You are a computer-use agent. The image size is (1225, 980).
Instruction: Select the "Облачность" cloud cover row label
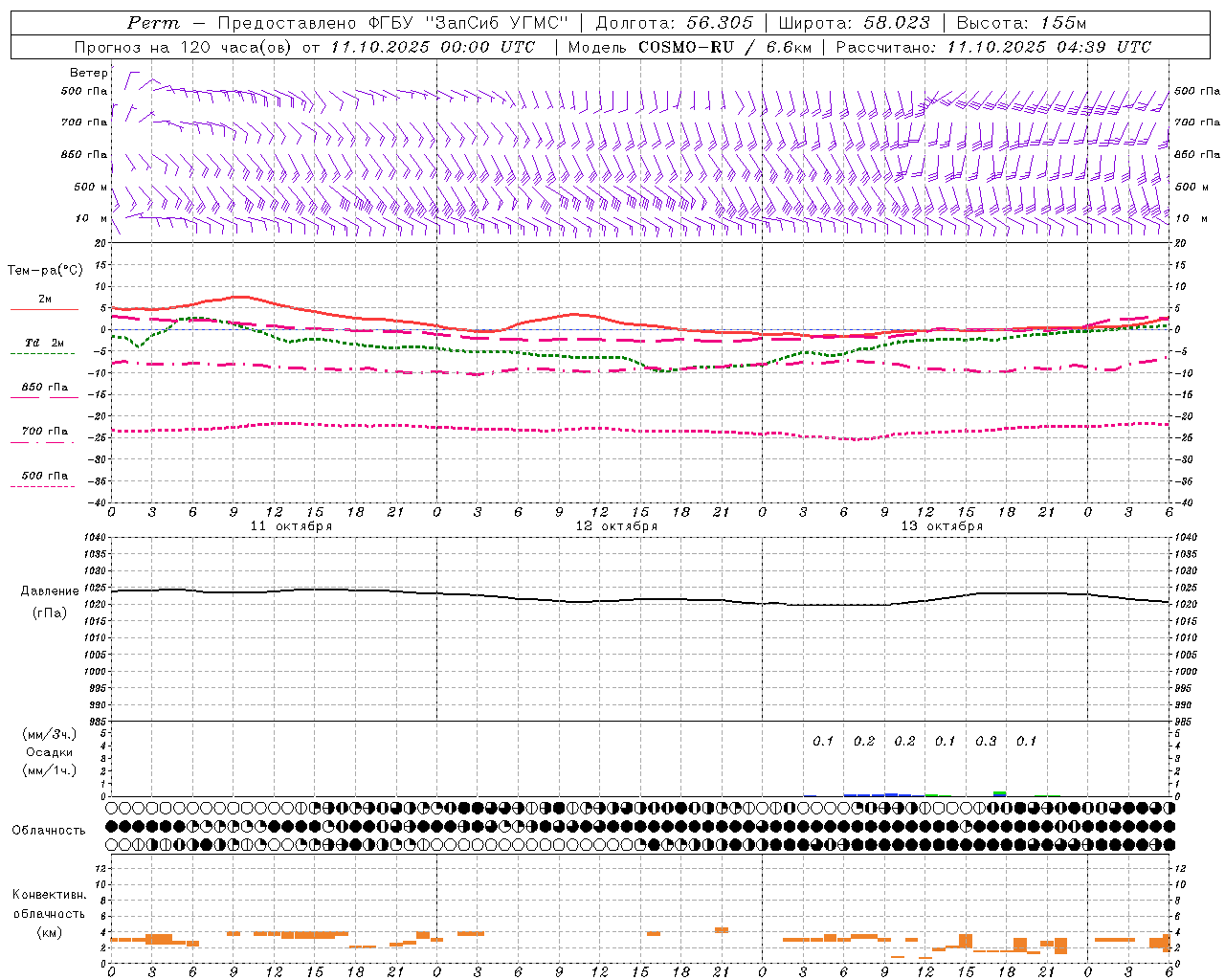[x=49, y=831]
